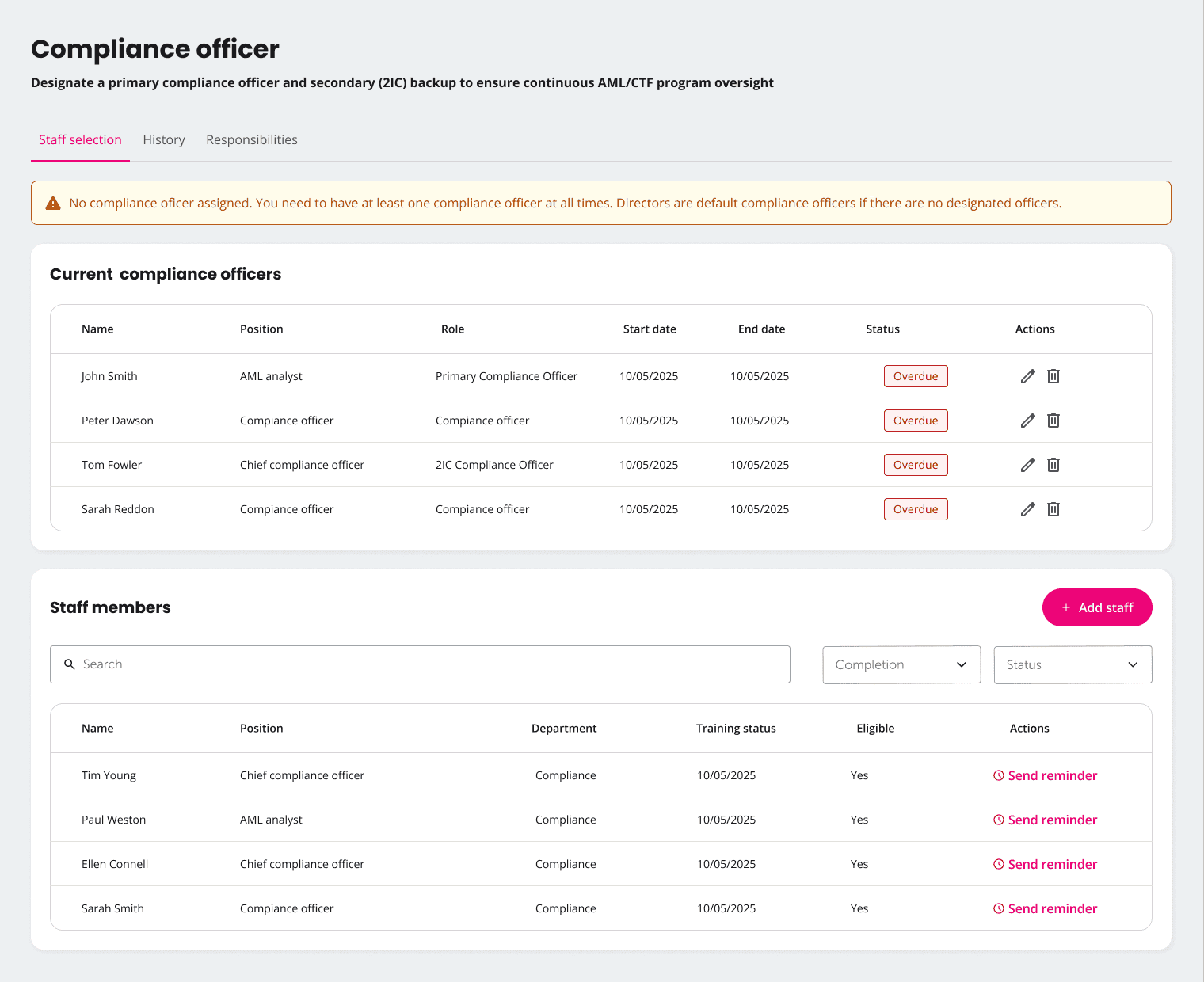
Task: Select the Staff selection tab
Action: point(80,140)
